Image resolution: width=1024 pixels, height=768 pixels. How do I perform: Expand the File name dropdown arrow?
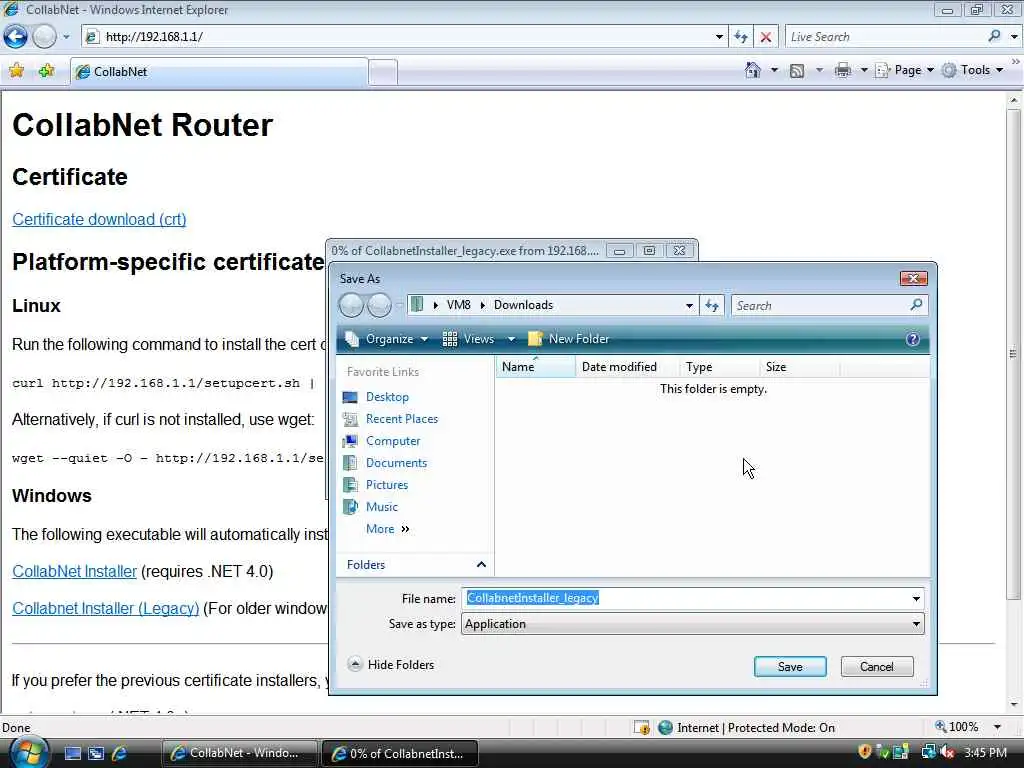pos(916,598)
